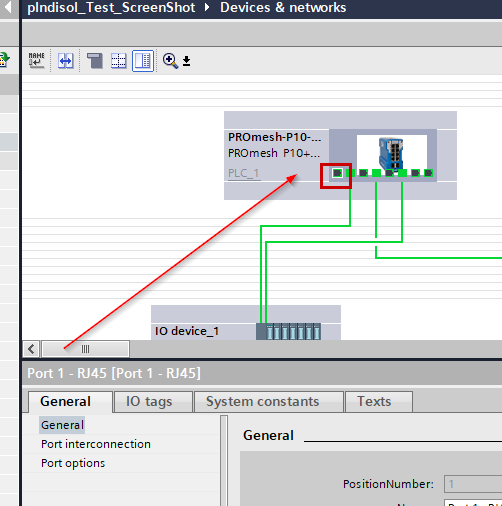Click the dotted grid lines toolbar icon

(118, 61)
